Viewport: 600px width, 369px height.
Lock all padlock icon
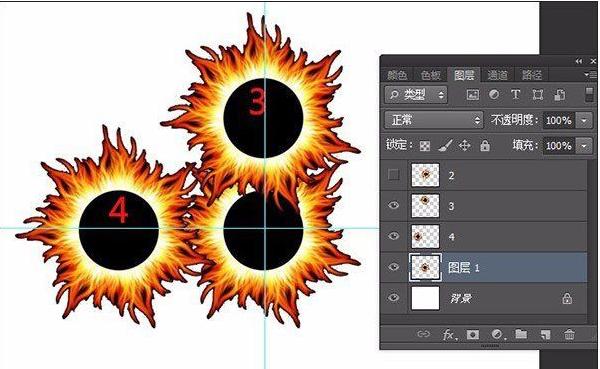485,145
